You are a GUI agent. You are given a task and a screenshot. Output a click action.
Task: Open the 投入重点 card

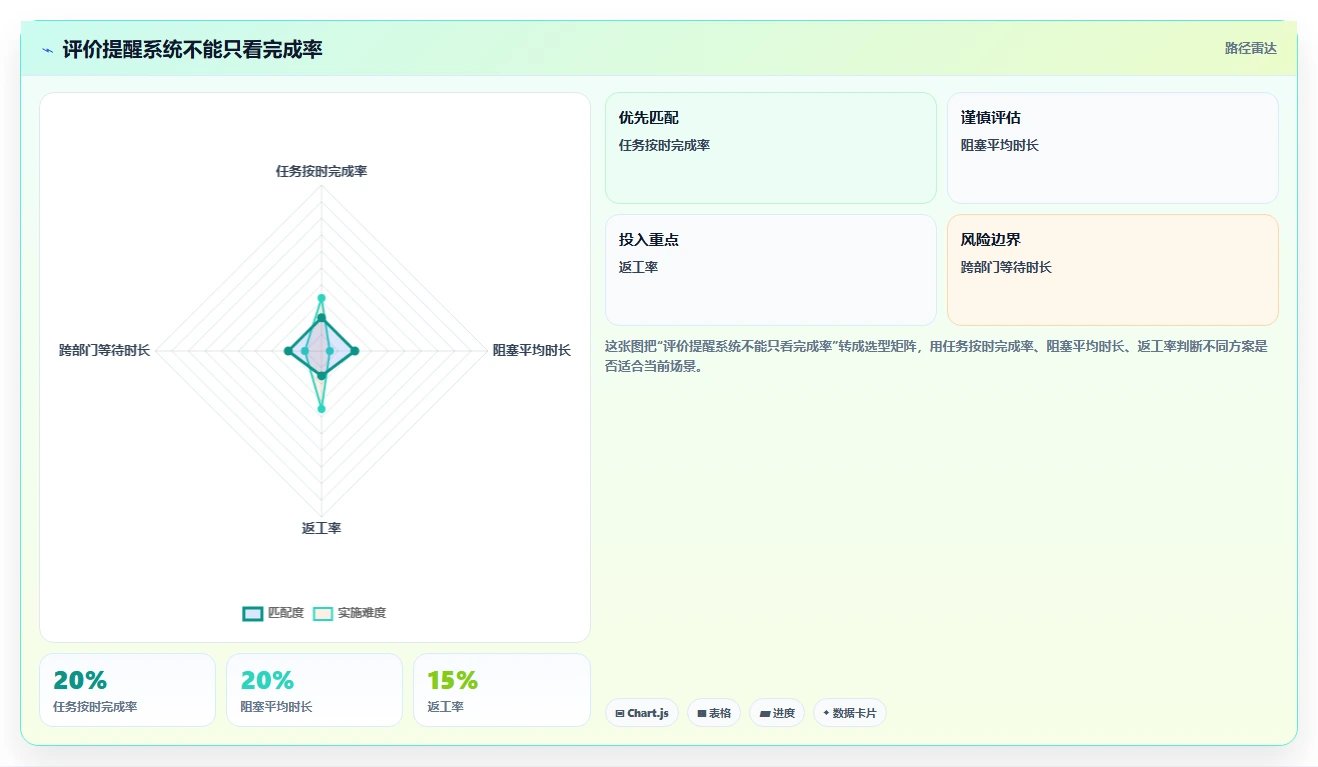771,270
